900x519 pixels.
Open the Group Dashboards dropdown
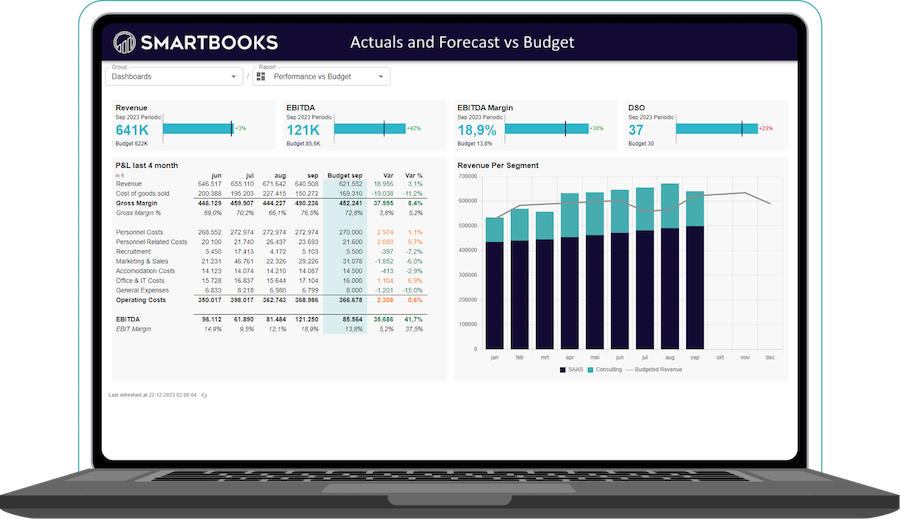coord(174,76)
